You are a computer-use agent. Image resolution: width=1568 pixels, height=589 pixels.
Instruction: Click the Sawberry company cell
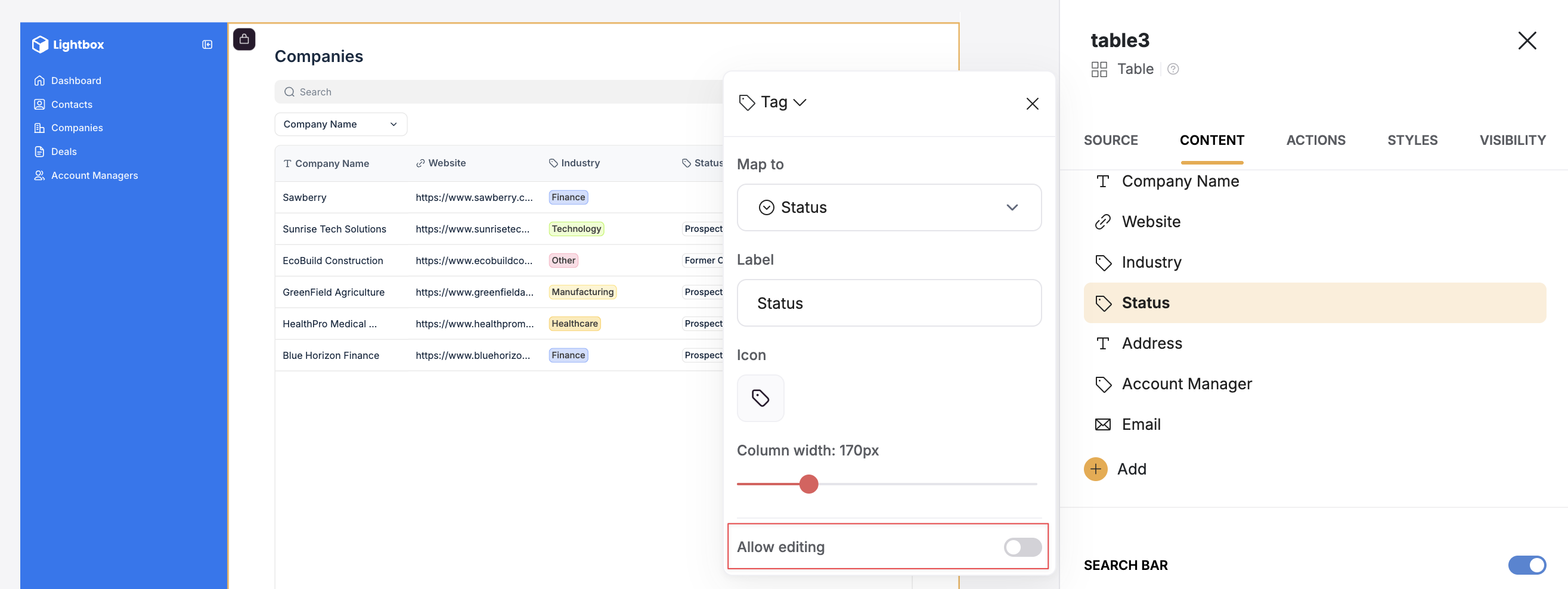click(x=304, y=197)
